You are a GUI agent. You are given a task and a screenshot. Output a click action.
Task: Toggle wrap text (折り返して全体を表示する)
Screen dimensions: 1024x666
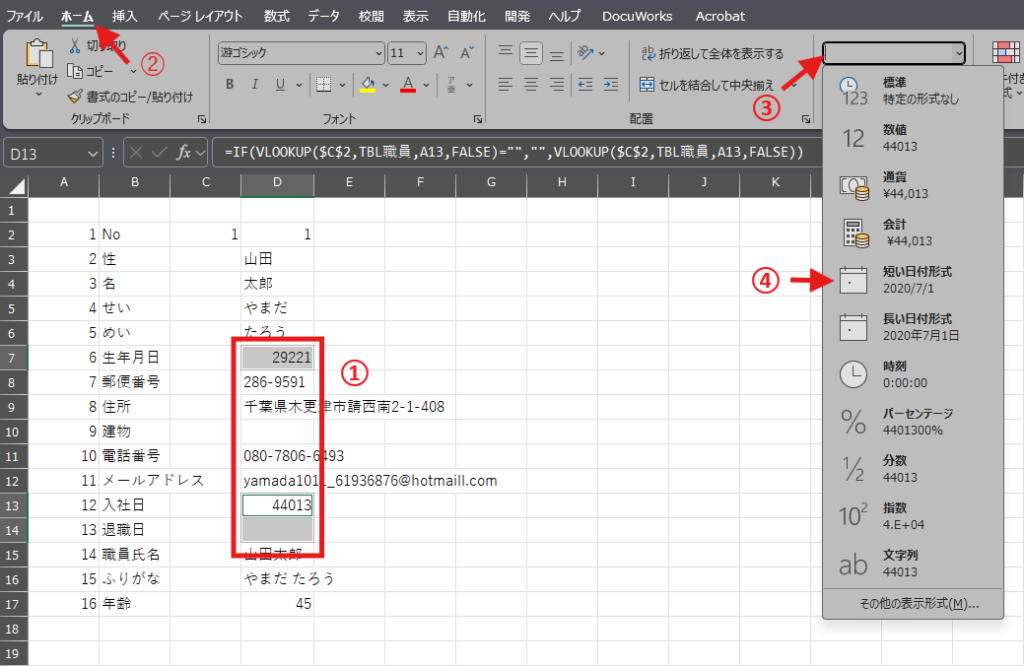[x=712, y=53]
